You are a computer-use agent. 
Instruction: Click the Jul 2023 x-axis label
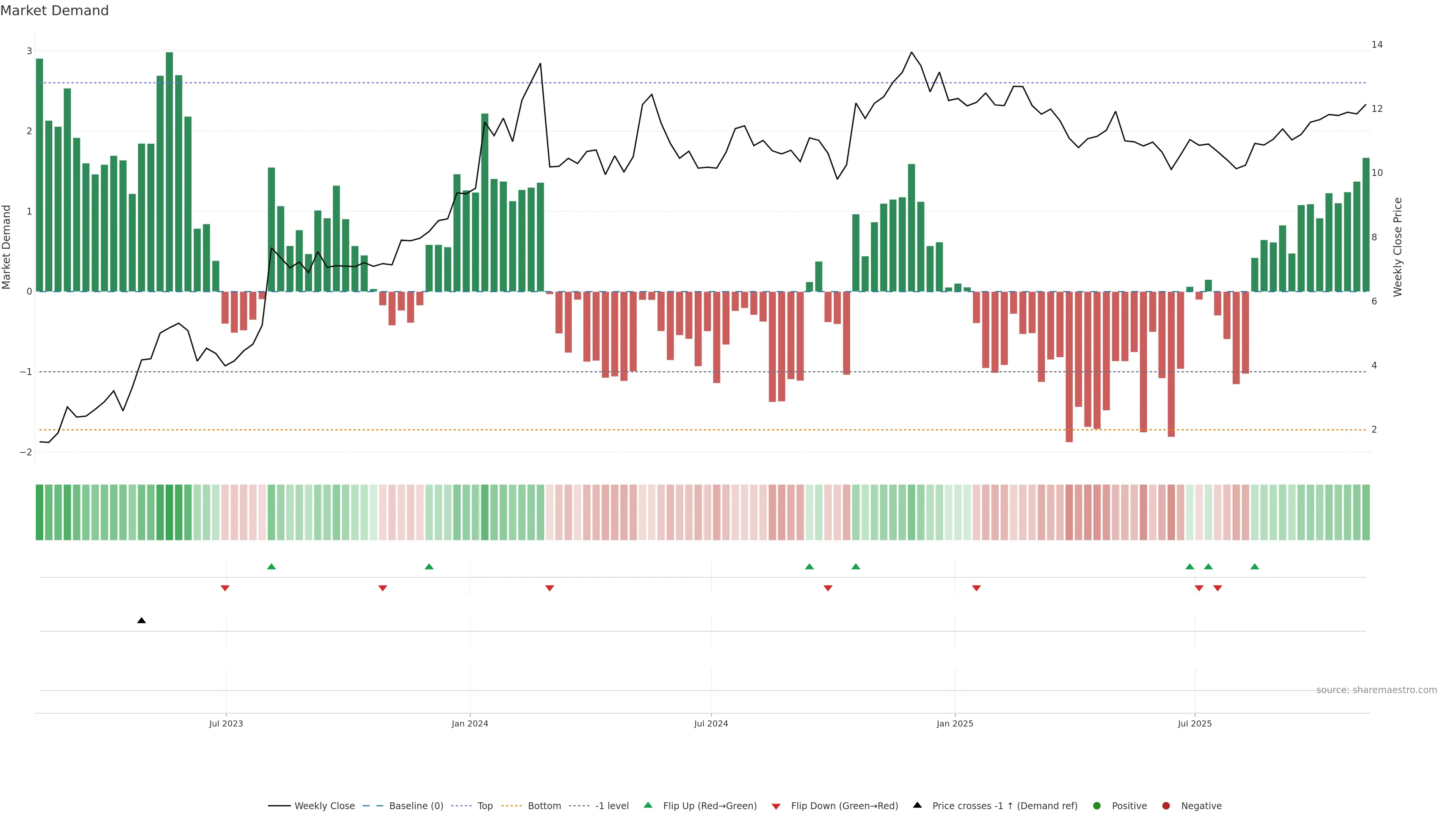tap(226, 723)
